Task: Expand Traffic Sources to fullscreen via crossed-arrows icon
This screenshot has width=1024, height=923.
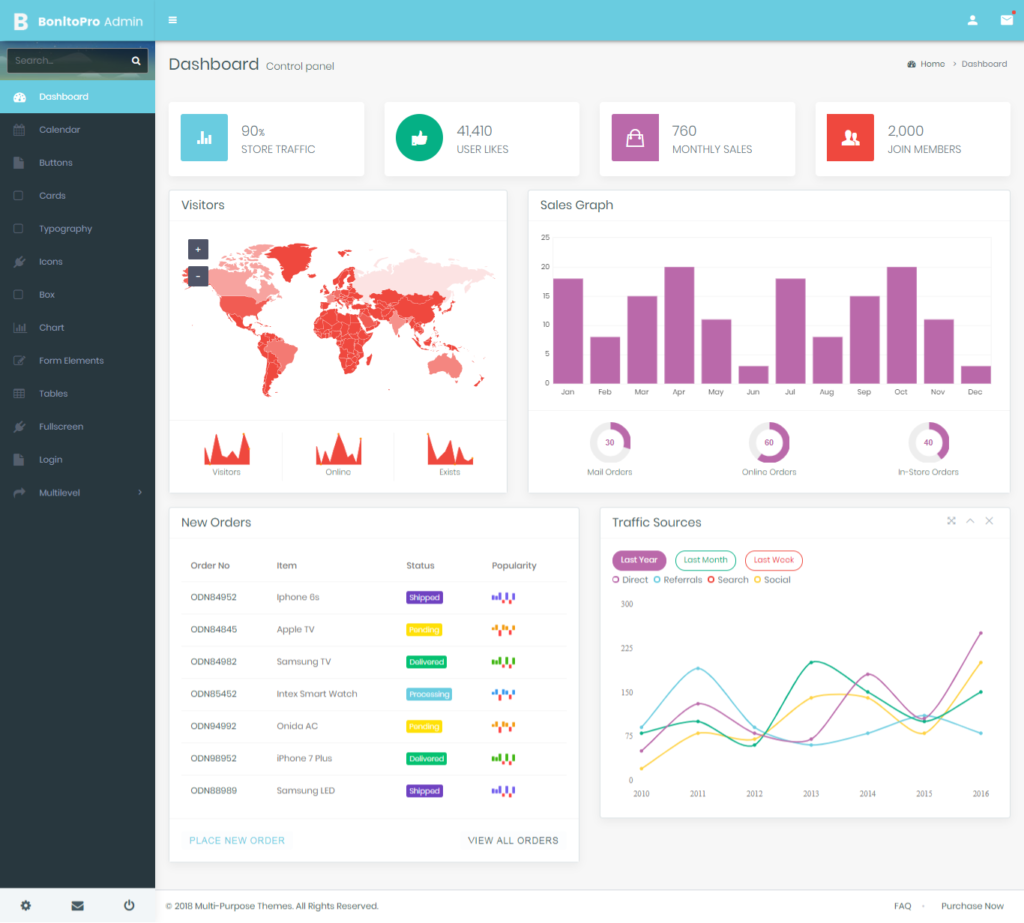Action: pos(952,520)
